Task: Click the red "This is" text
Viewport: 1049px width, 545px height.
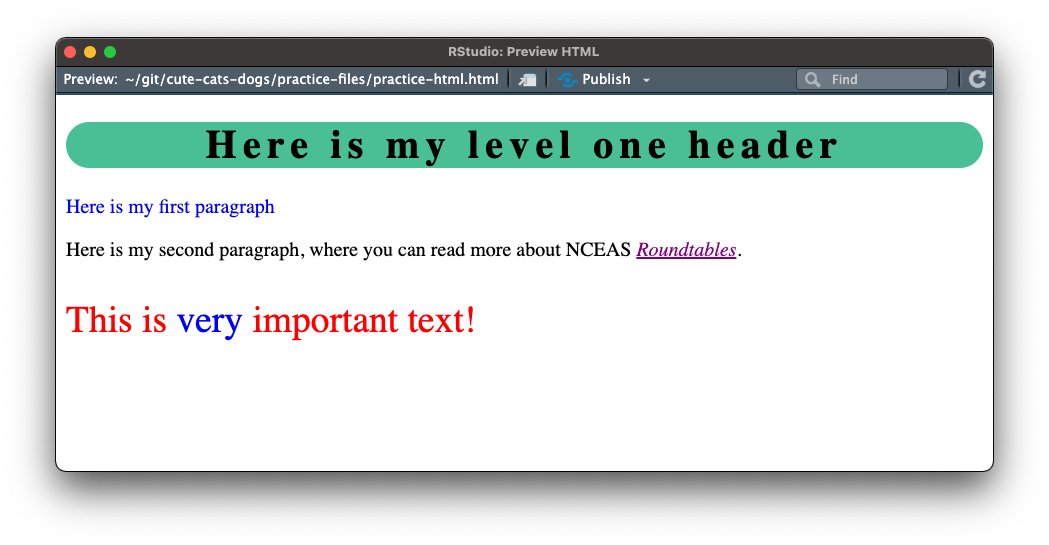Action: 116,320
